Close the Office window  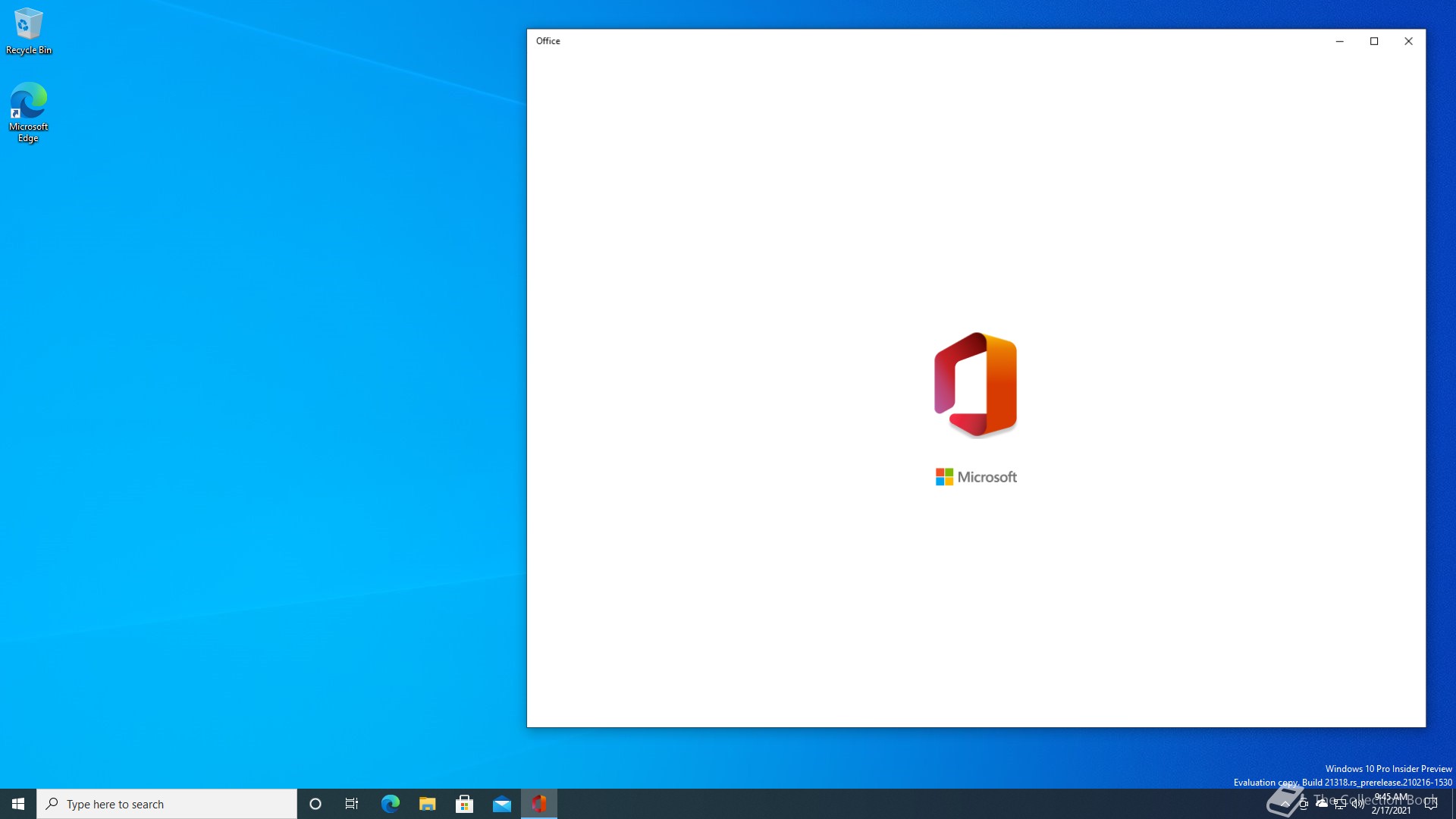[x=1408, y=41]
